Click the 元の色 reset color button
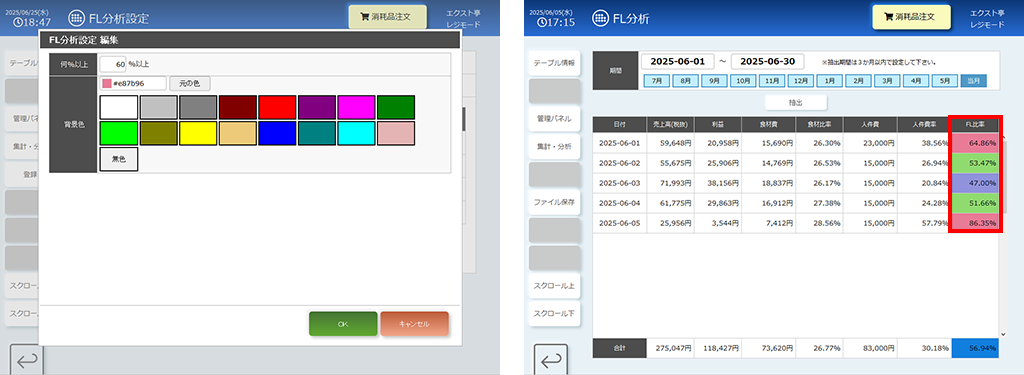The height and width of the screenshot is (375, 1024). [190, 84]
